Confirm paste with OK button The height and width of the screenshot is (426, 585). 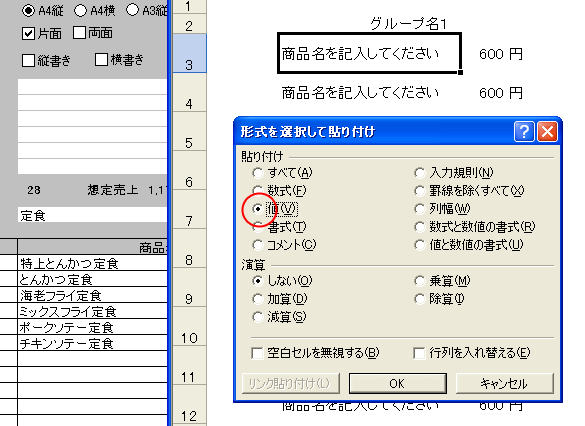tap(398, 383)
